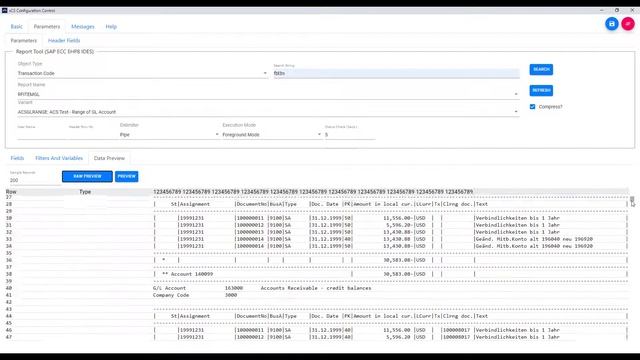Click the User Name input field
The width and height of the screenshot is (640, 360).
coord(42,135)
